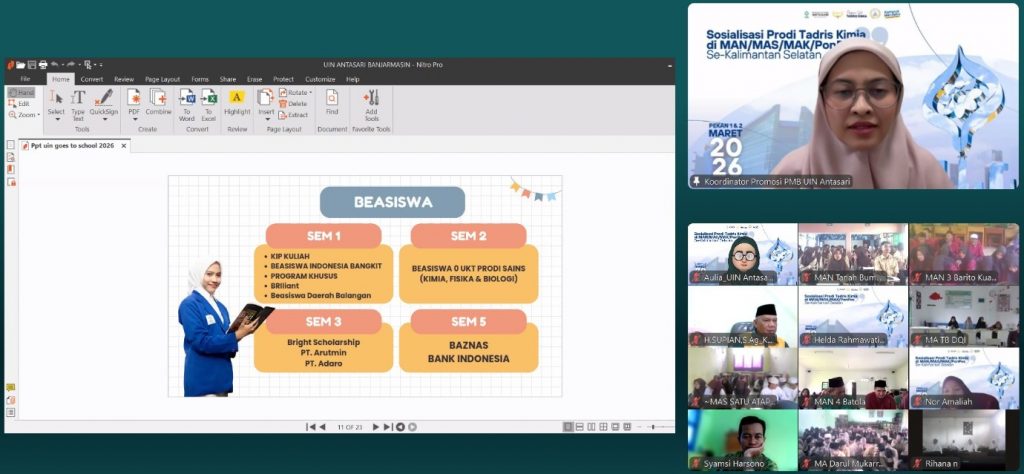Expand the PDF create dropdown arrow
Screen dimensions: 1024x474
pos(134,119)
